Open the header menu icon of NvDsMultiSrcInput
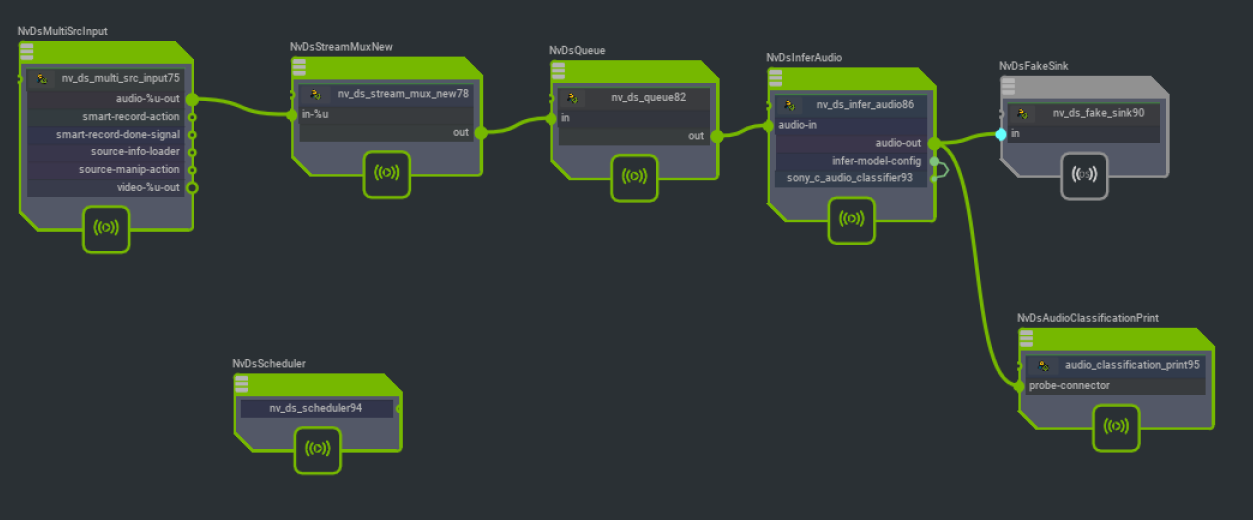The width and height of the screenshot is (1253, 520). point(27,52)
